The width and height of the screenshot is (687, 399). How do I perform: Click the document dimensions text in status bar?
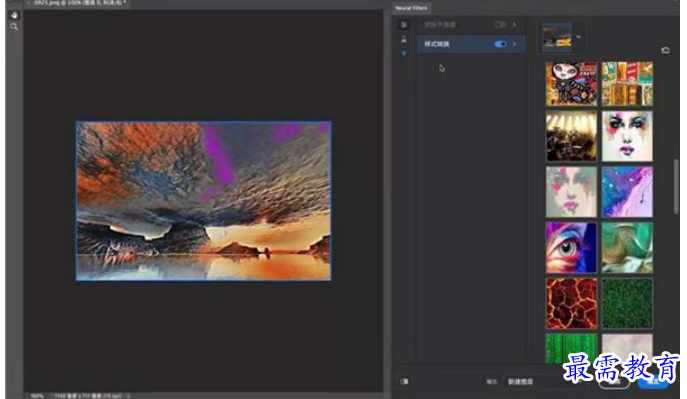(88, 396)
